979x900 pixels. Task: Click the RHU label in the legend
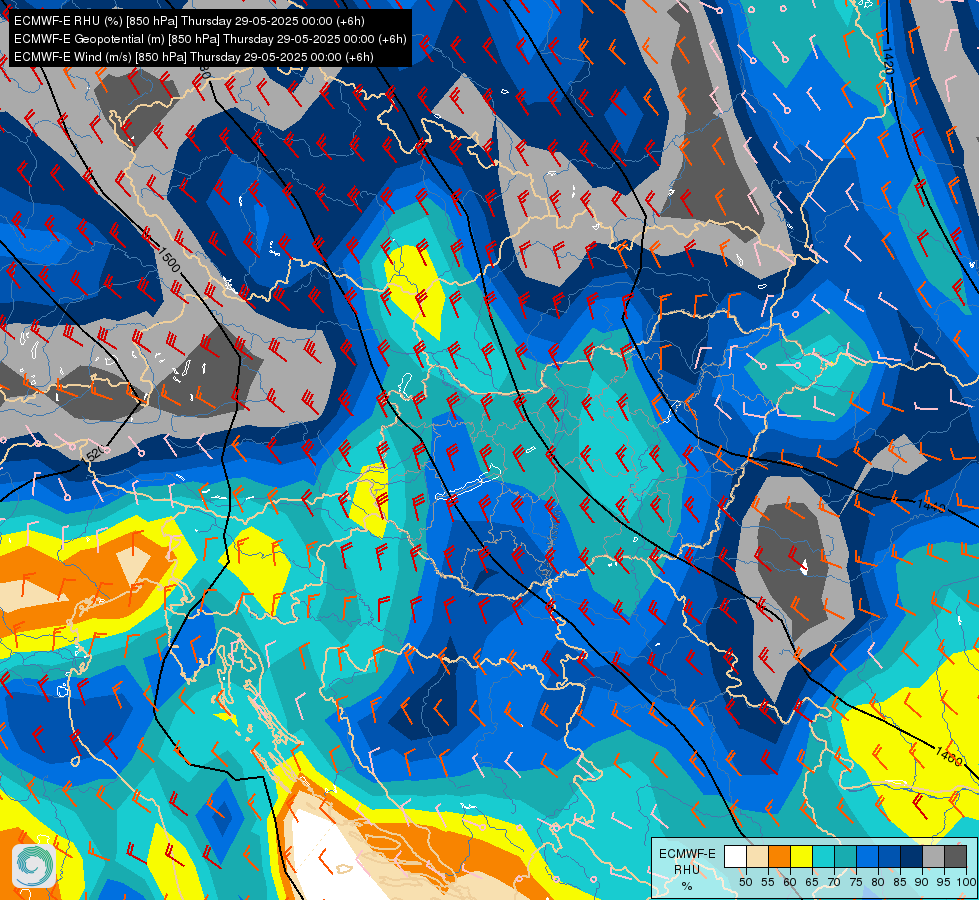(687, 869)
